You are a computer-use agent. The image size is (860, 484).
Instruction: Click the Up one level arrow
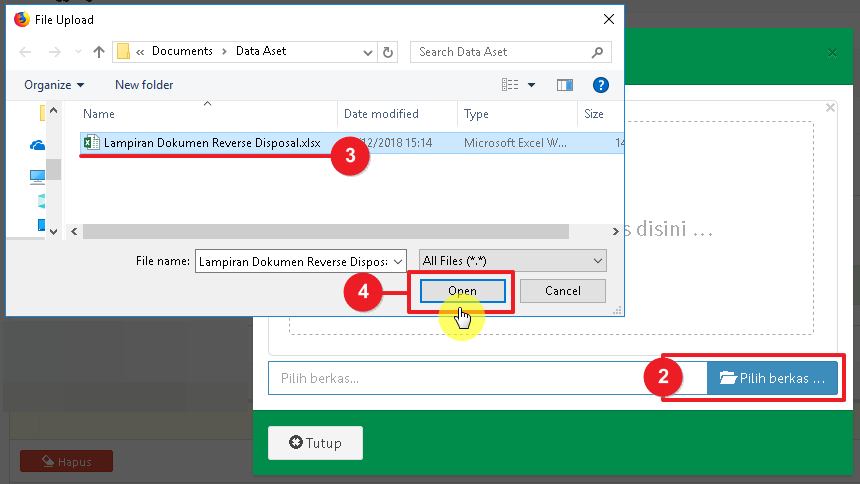[99, 52]
